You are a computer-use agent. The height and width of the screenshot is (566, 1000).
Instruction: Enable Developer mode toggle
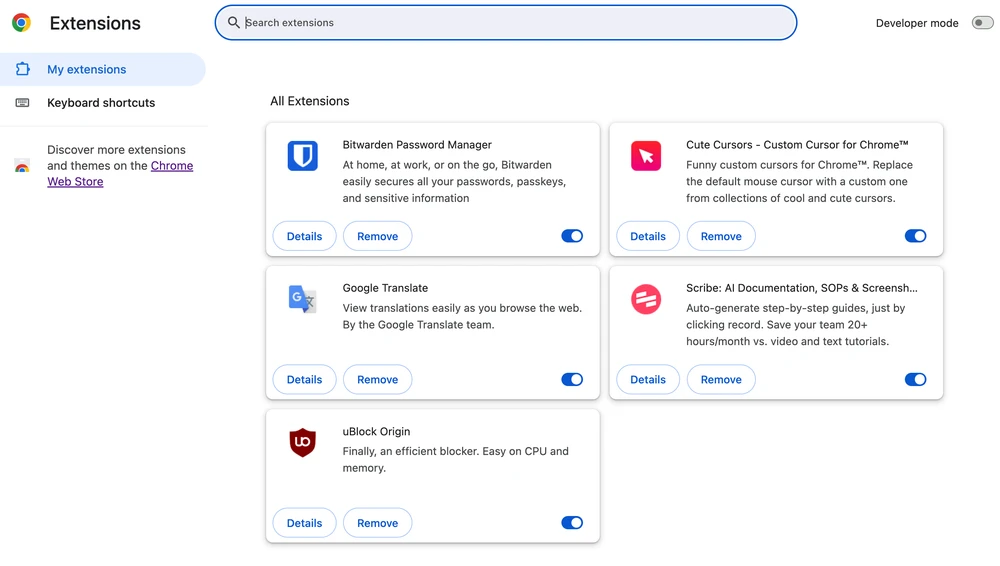click(982, 23)
